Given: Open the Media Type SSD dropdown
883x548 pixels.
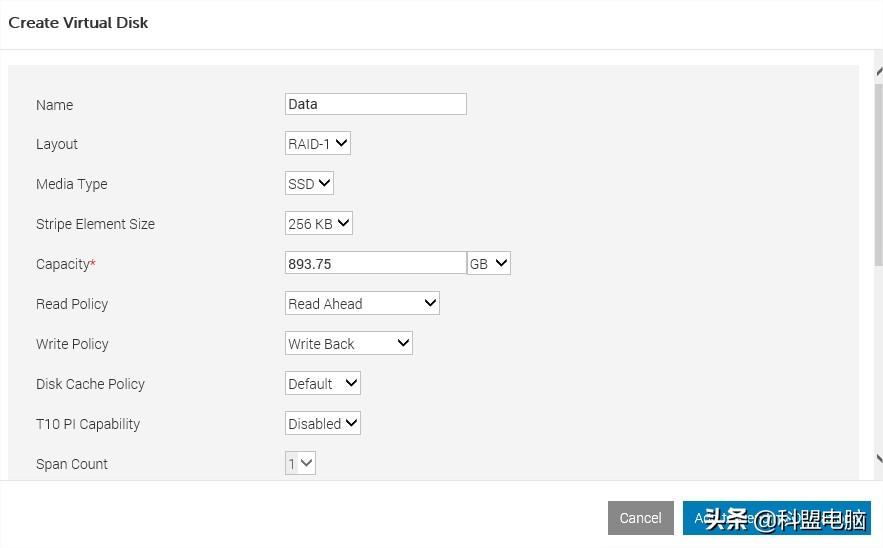Looking at the screenshot, I should pos(309,184).
